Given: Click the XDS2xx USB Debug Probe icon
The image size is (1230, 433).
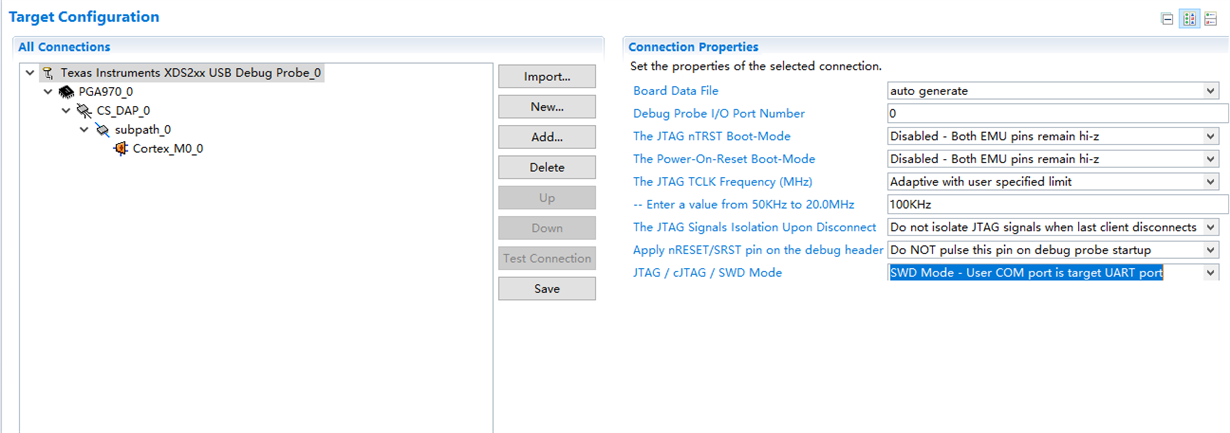Looking at the screenshot, I should click(x=48, y=73).
